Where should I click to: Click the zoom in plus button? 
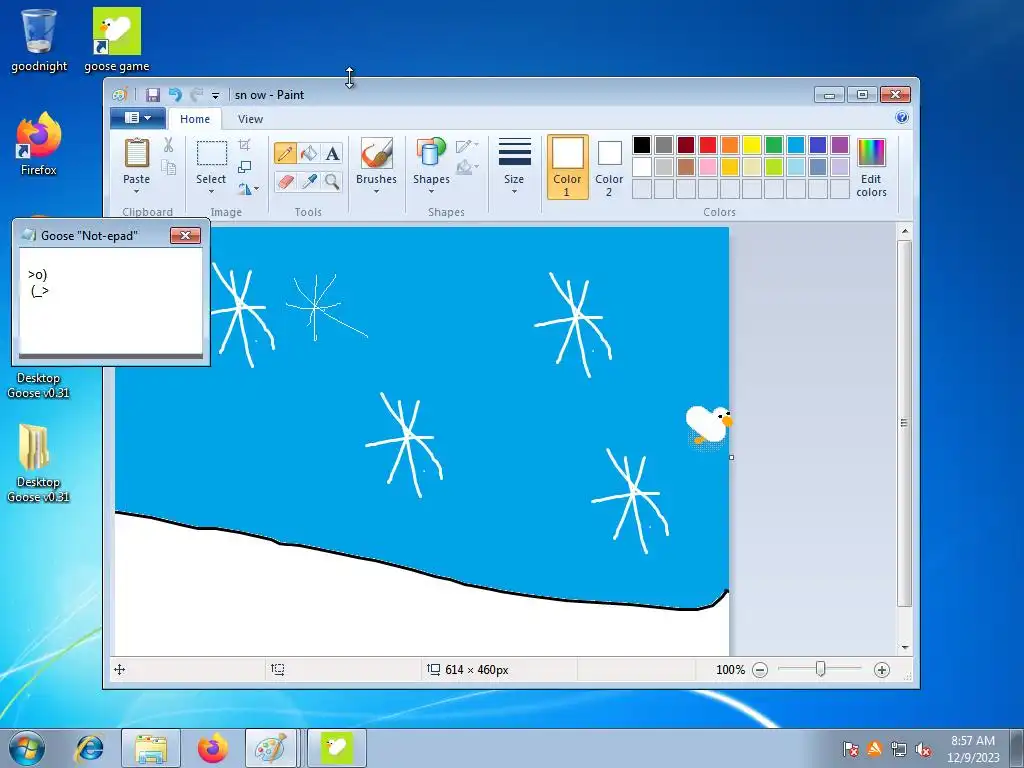[x=882, y=670]
